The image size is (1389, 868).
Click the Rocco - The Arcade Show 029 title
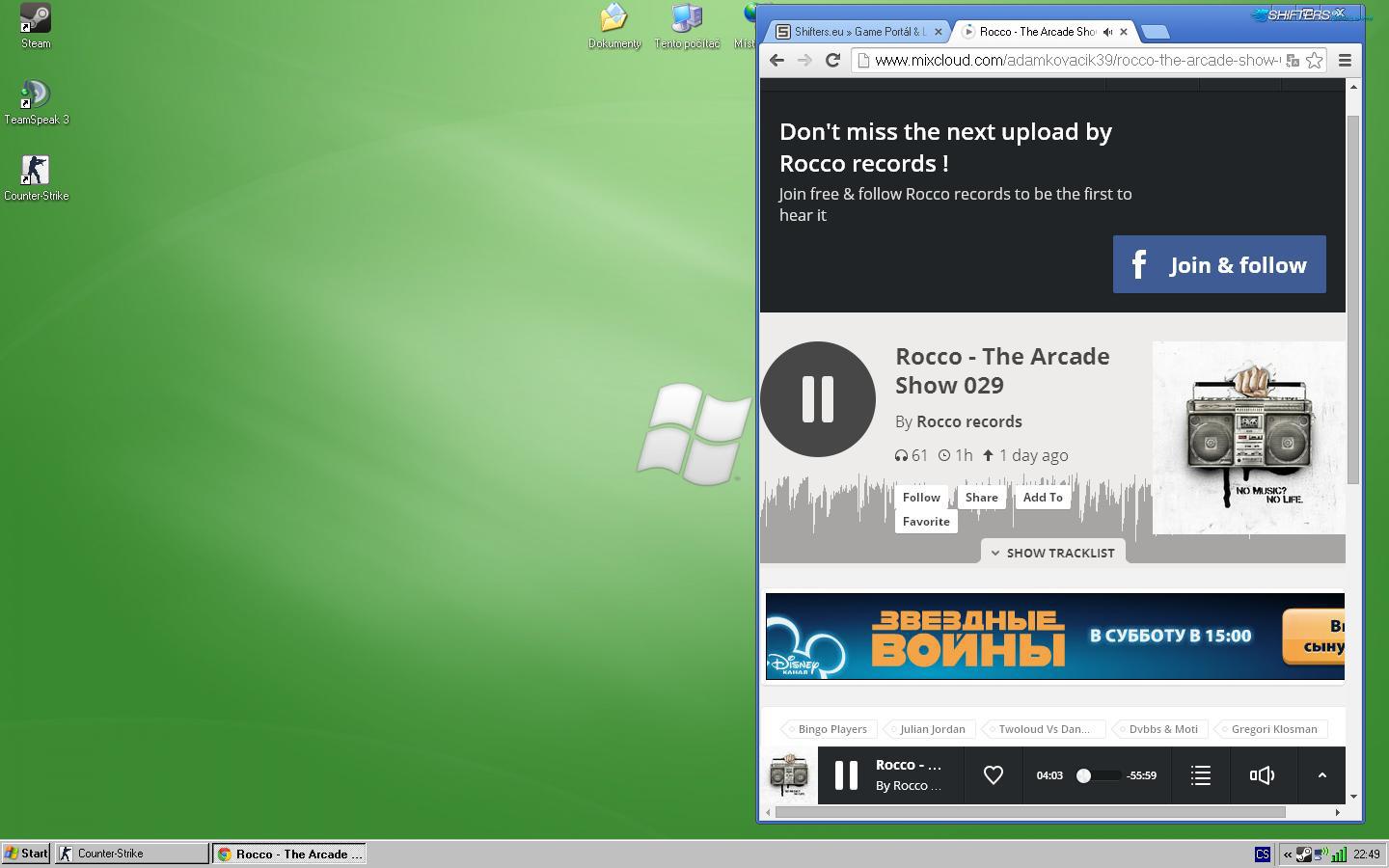tap(1002, 370)
